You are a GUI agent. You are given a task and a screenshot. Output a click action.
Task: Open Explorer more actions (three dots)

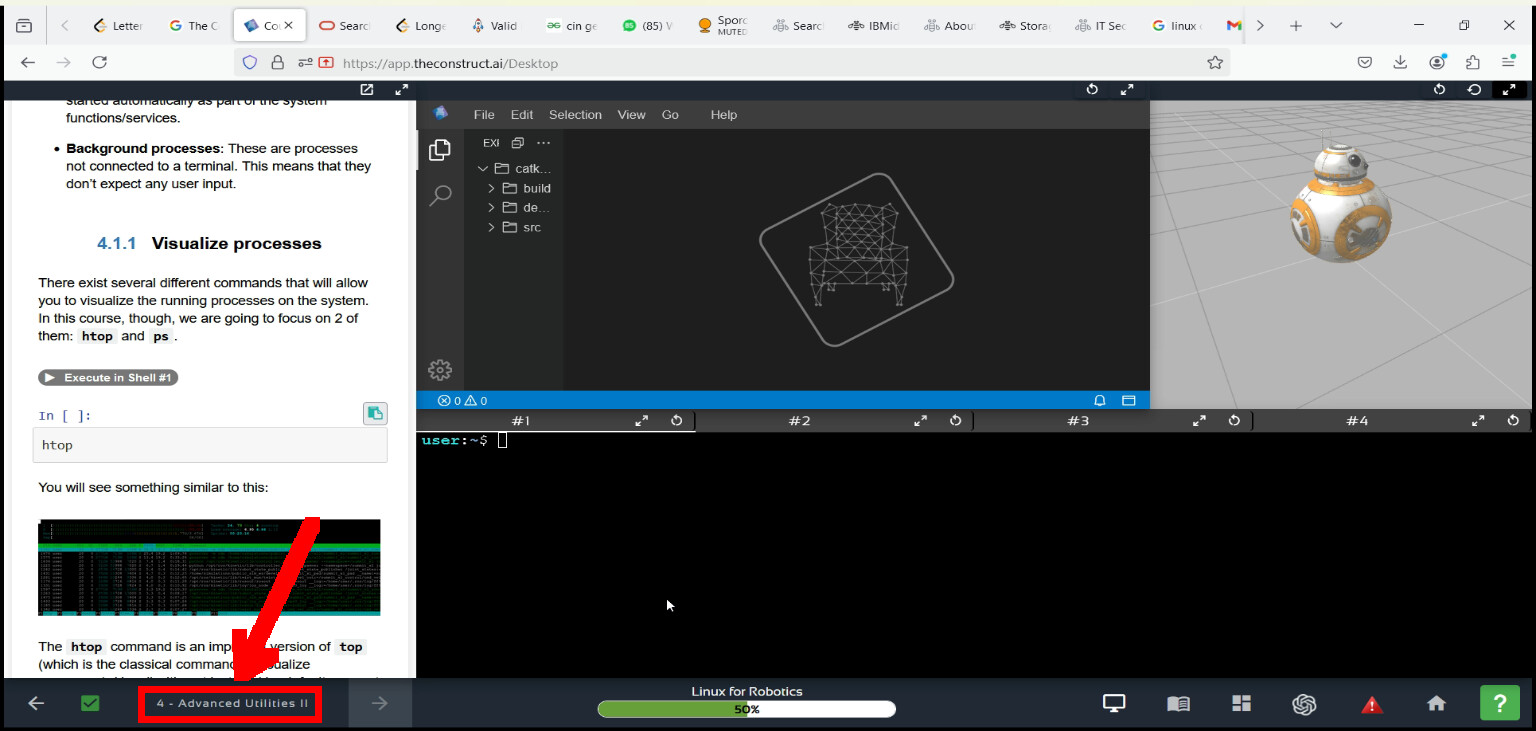click(x=543, y=143)
